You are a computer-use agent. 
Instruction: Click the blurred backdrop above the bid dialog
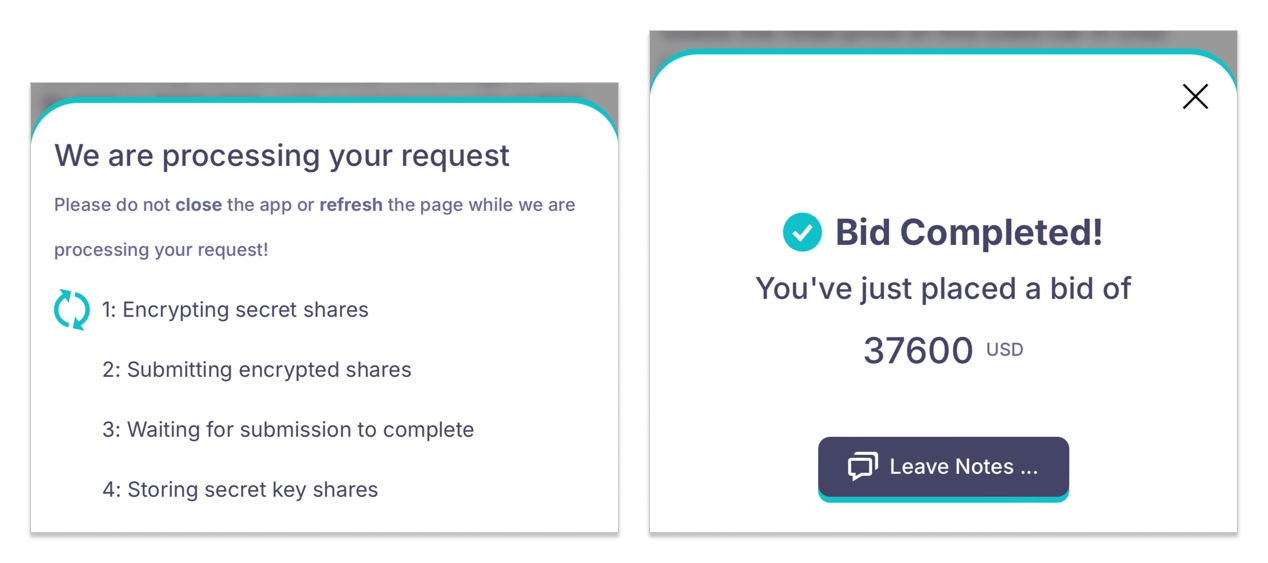tap(943, 38)
